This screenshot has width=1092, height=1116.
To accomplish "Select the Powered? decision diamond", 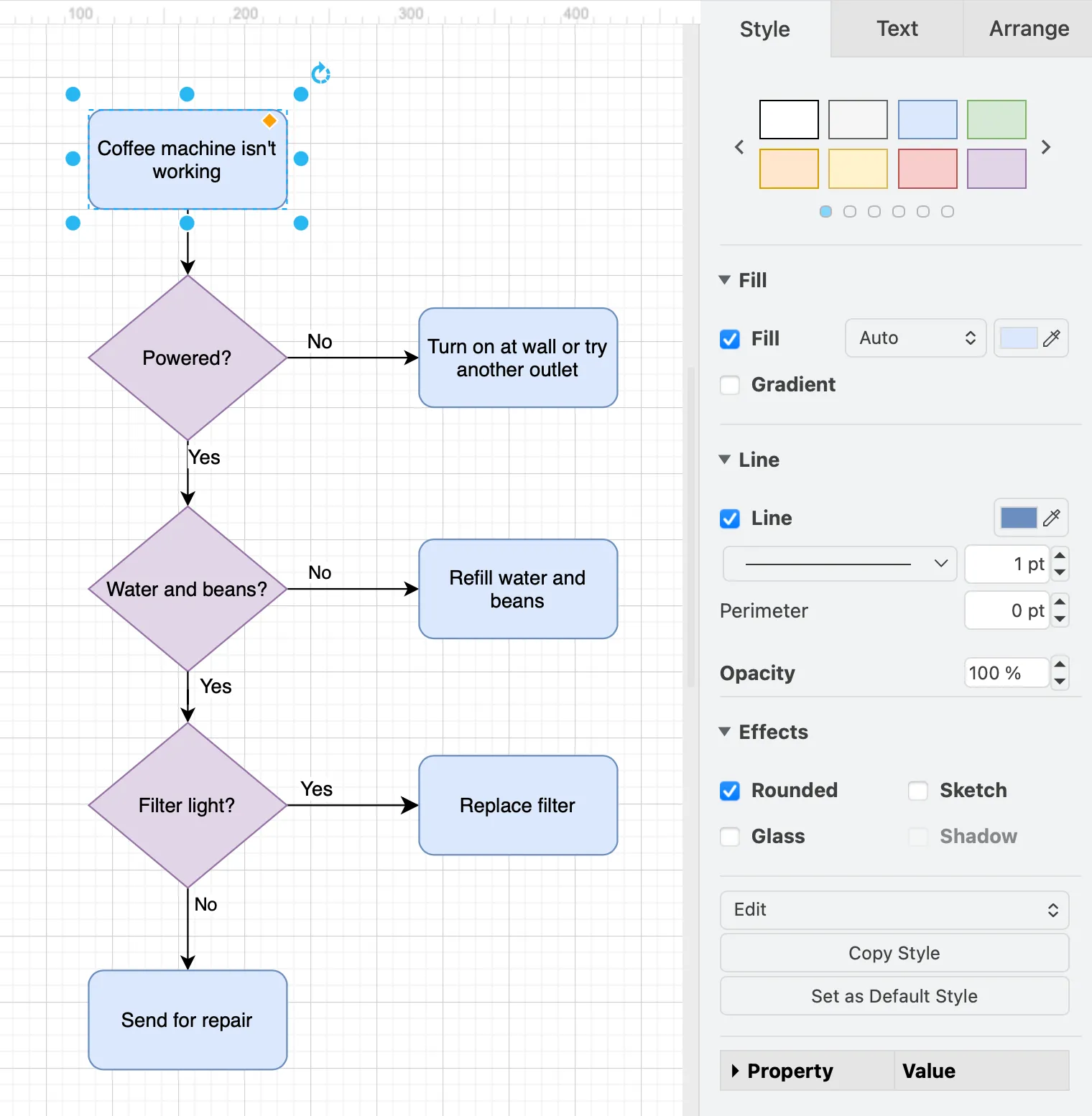I will point(188,358).
